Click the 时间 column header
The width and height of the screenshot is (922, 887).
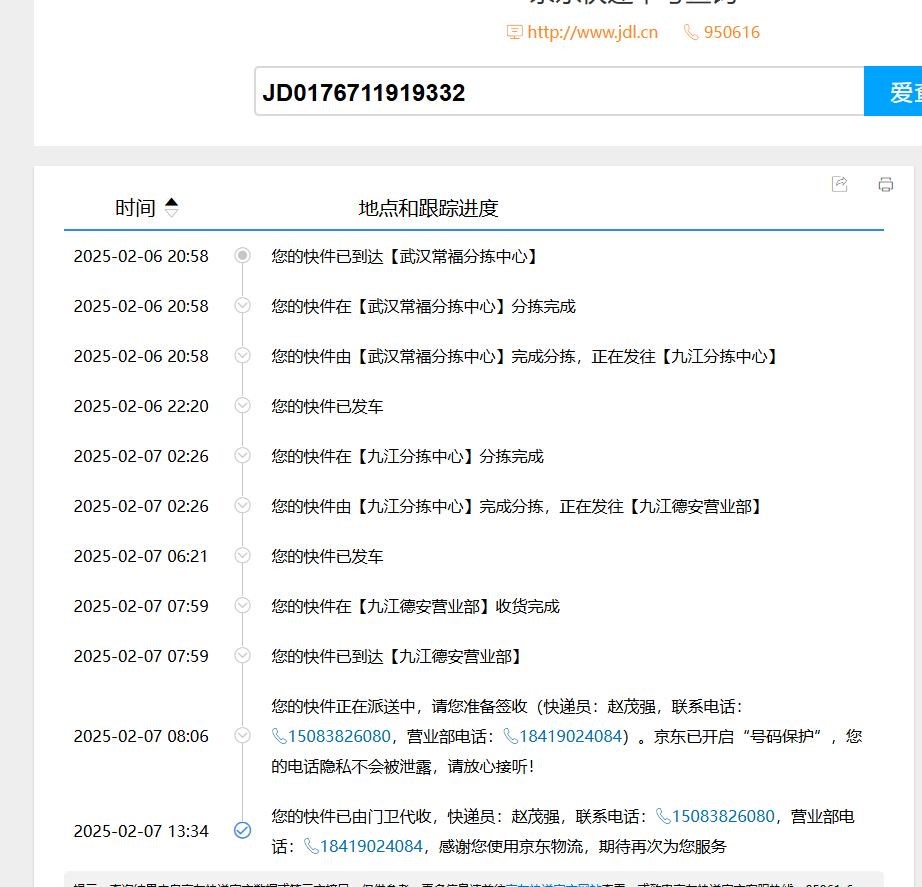[x=135, y=208]
